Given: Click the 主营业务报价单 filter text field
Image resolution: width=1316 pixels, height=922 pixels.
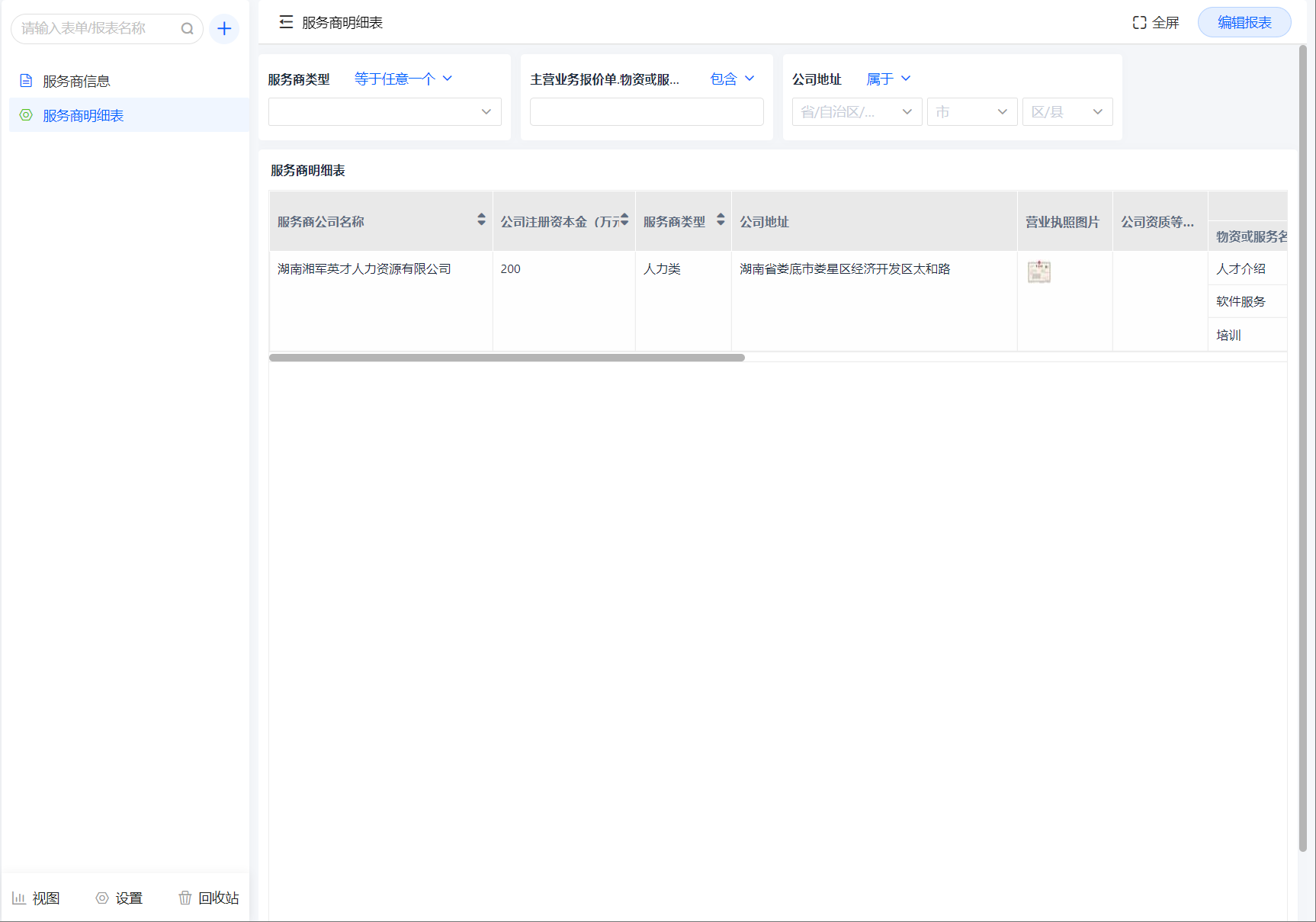Looking at the screenshot, I should [x=646, y=112].
